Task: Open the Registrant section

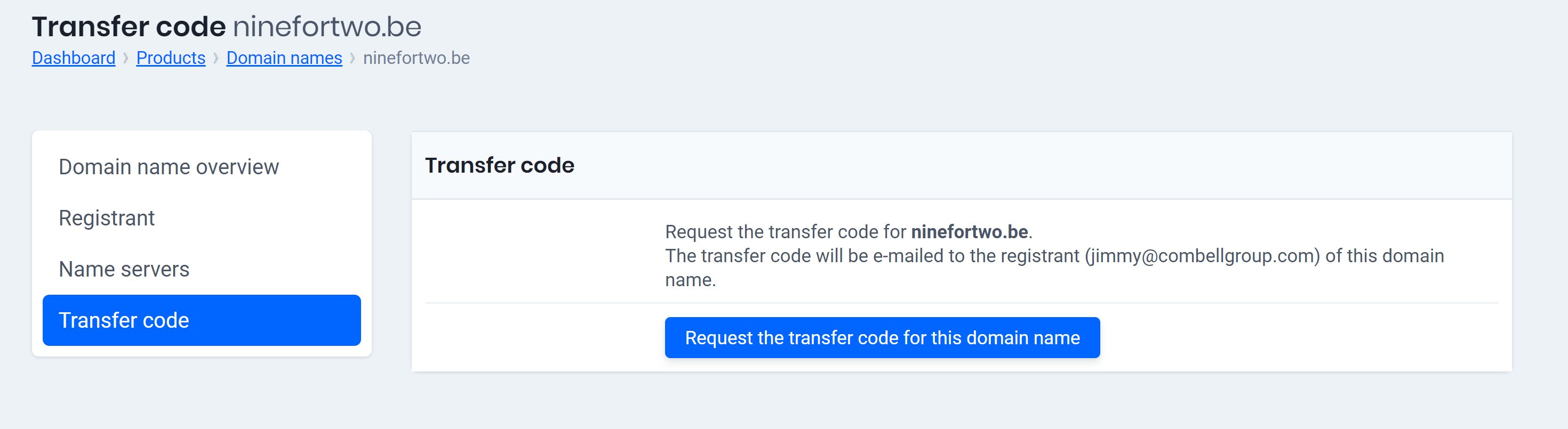Action: coord(107,218)
